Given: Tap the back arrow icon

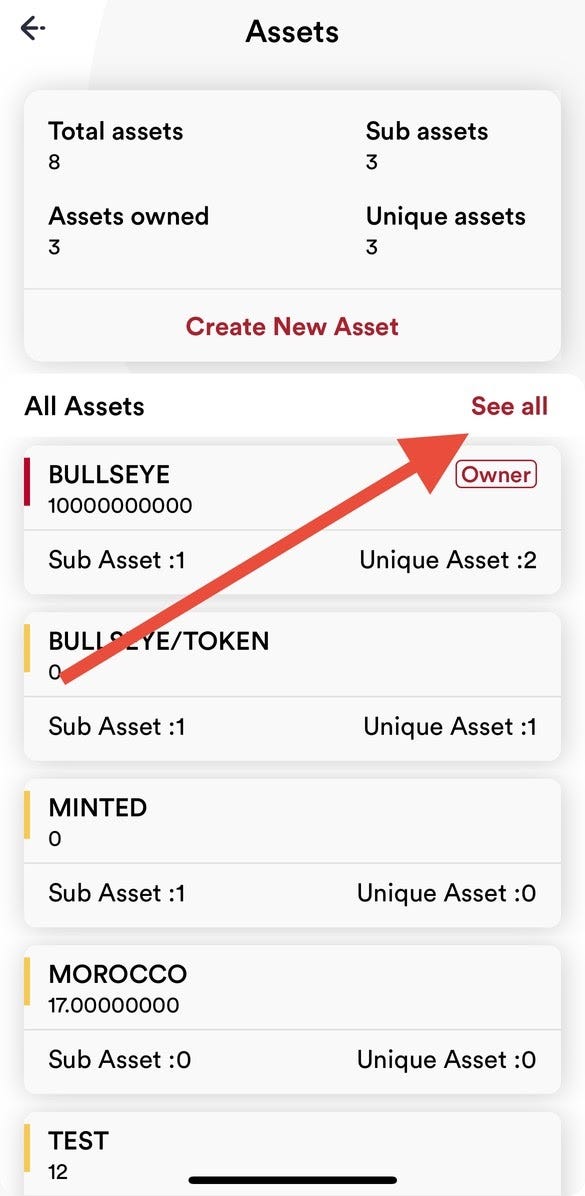Looking at the screenshot, I should (33, 29).
